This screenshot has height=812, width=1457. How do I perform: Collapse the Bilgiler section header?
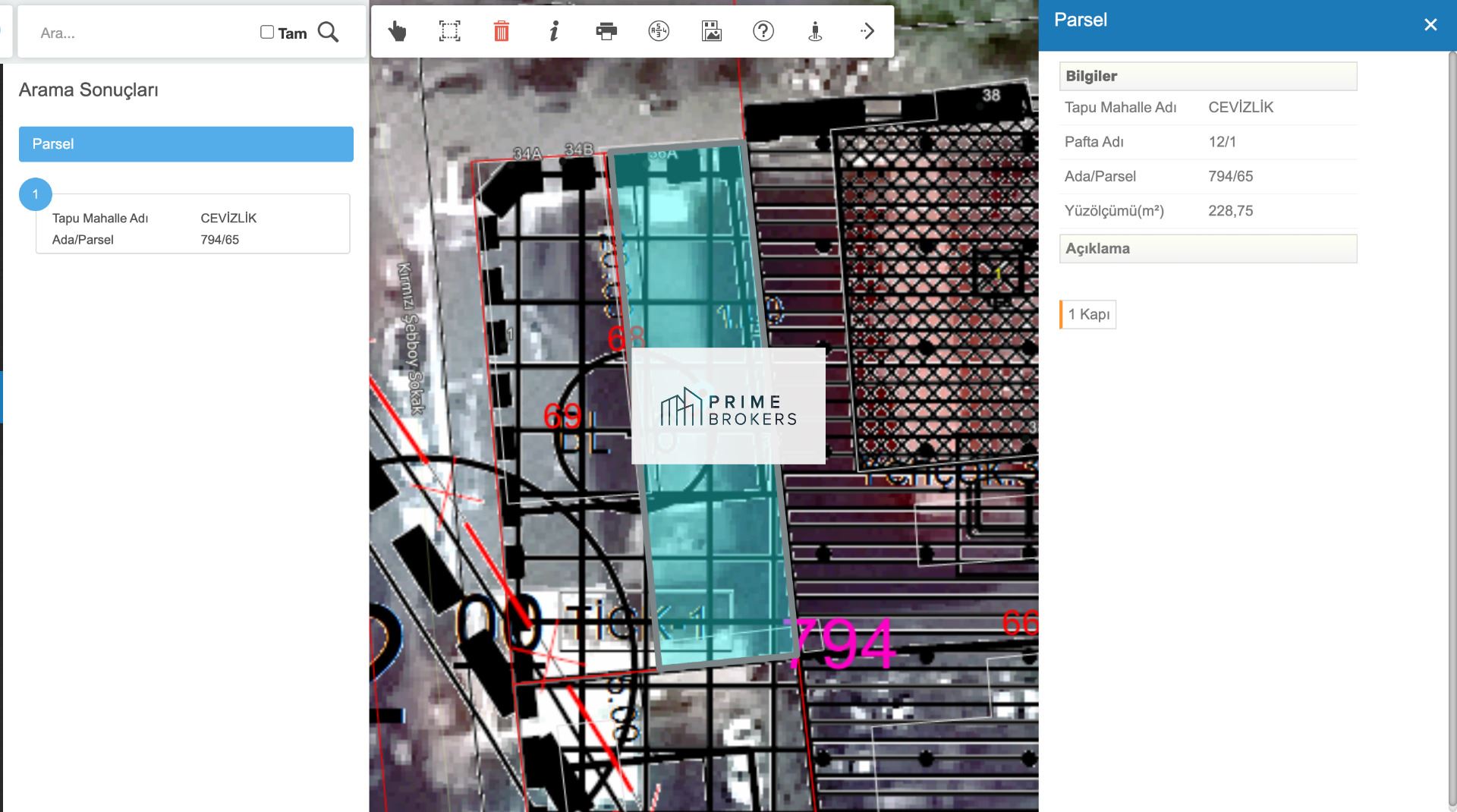coord(1207,77)
